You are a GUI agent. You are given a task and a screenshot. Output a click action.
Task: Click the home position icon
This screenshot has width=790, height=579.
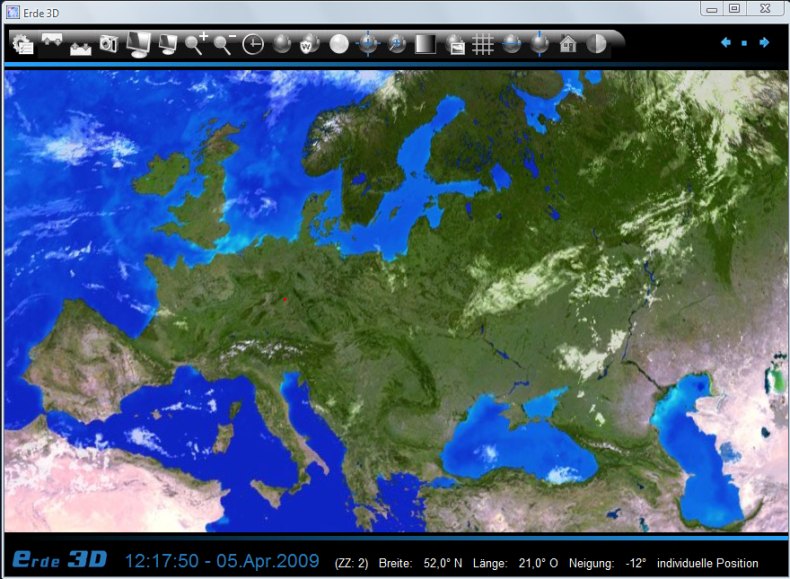click(x=568, y=44)
